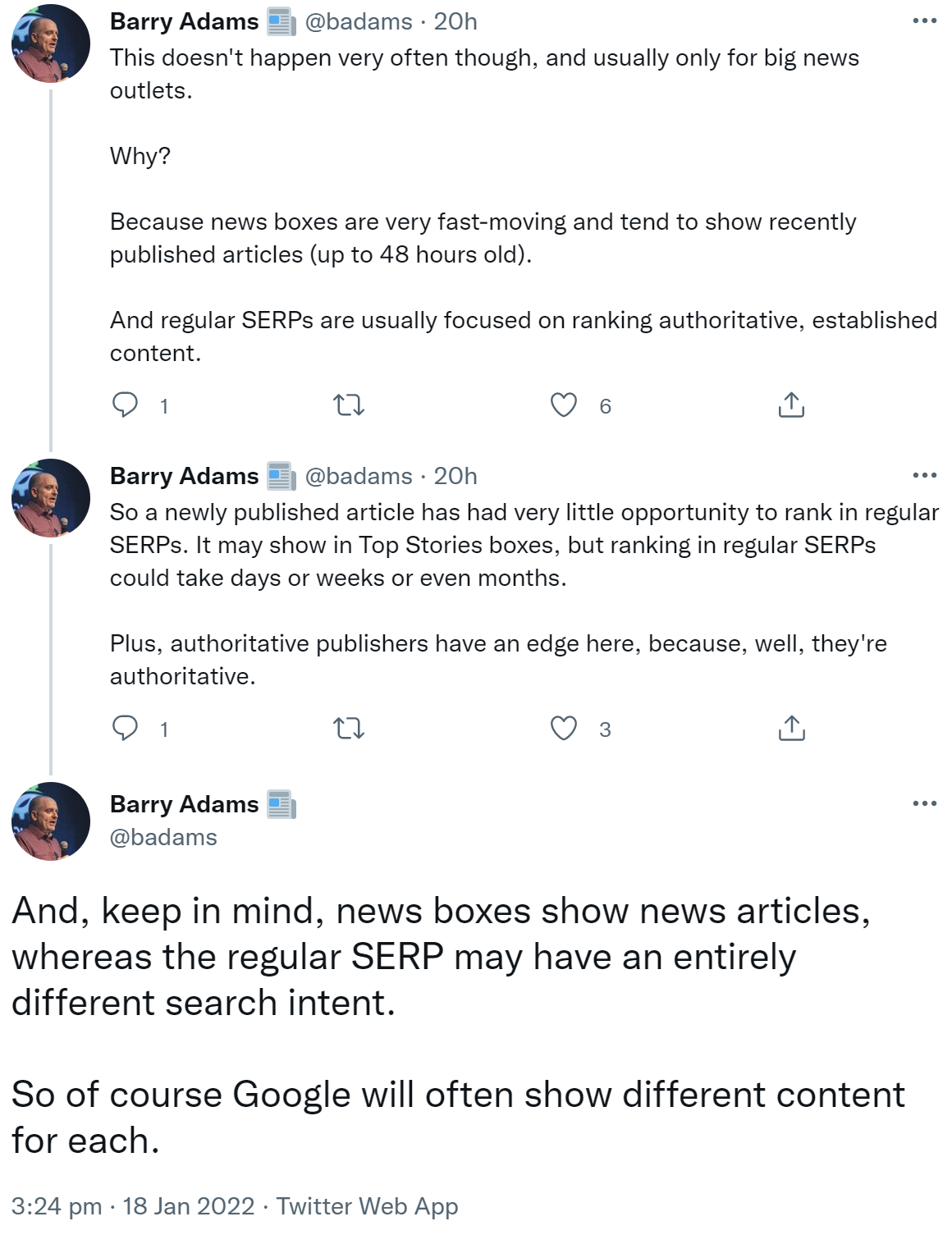This screenshot has width=952, height=1244.
Task: Retweet the tweet about news boxes being fast-moving
Action: [350, 405]
